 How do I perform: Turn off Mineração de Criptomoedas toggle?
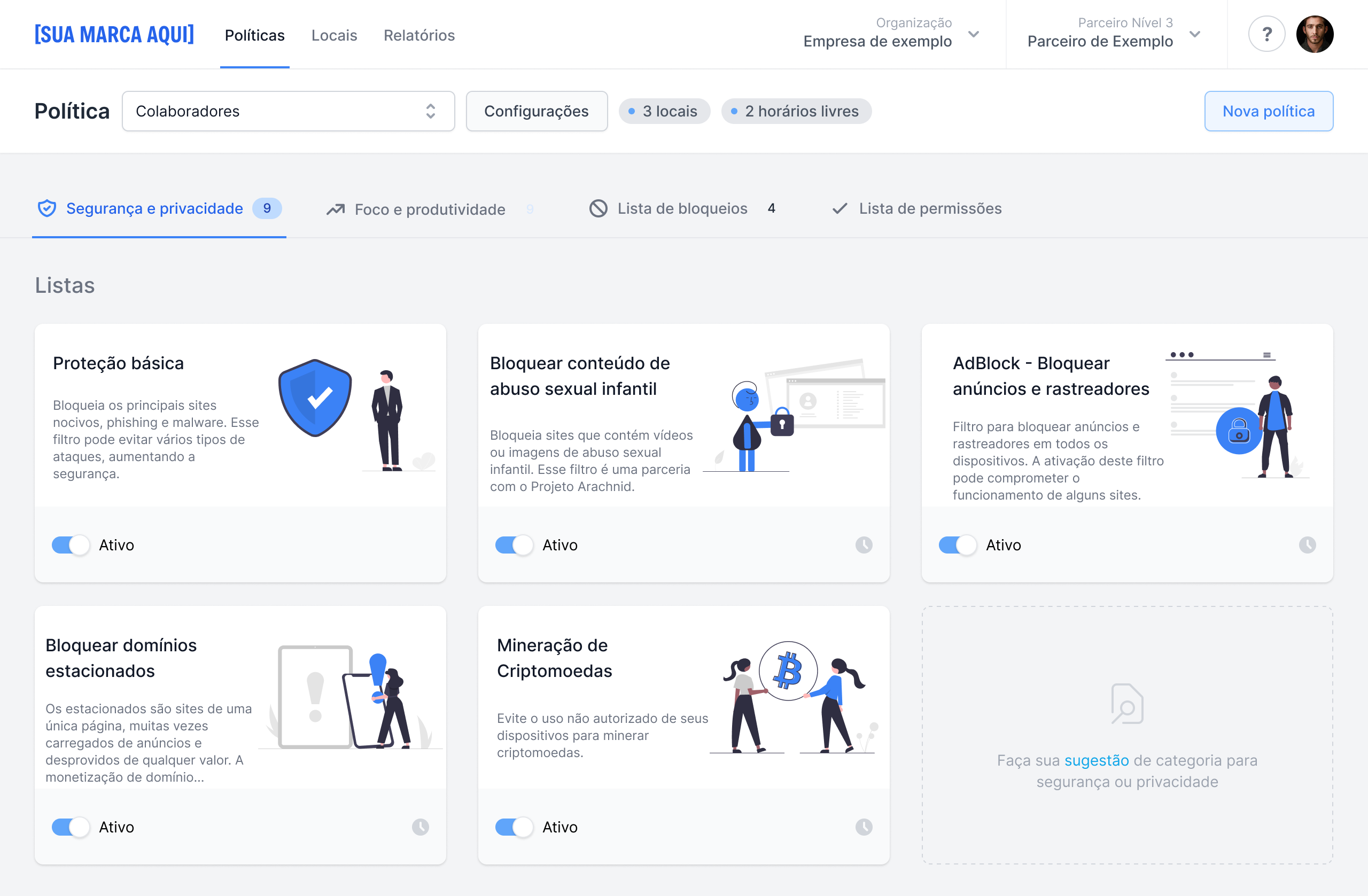tap(514, 827)
